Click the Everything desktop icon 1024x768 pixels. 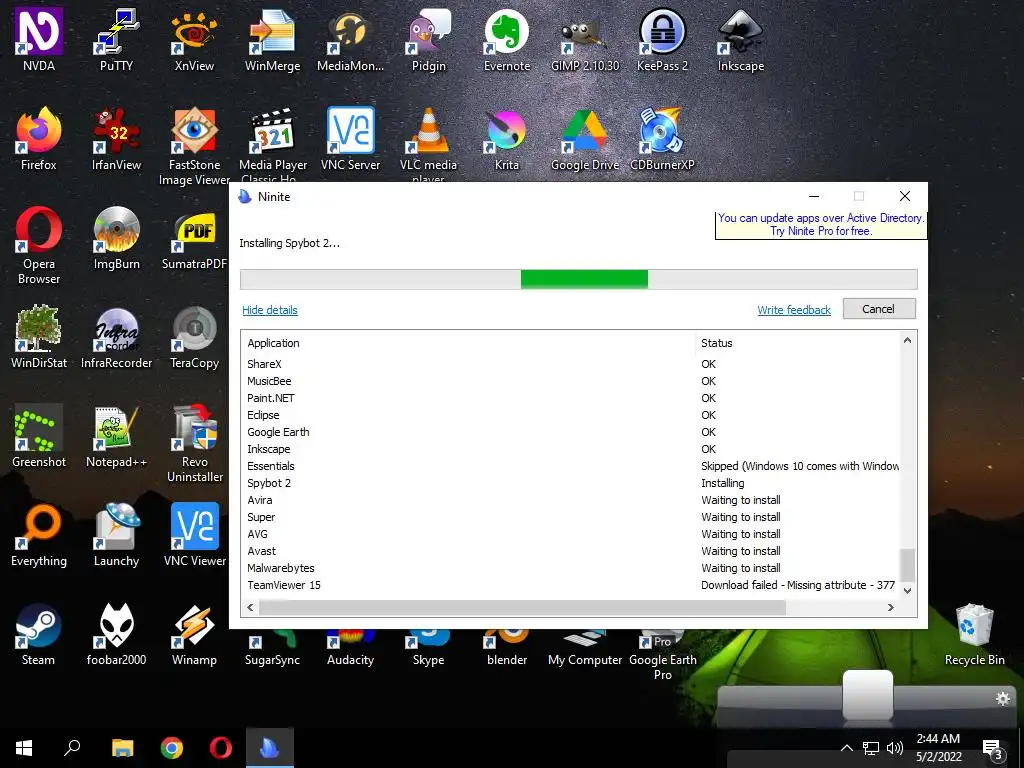39,536
